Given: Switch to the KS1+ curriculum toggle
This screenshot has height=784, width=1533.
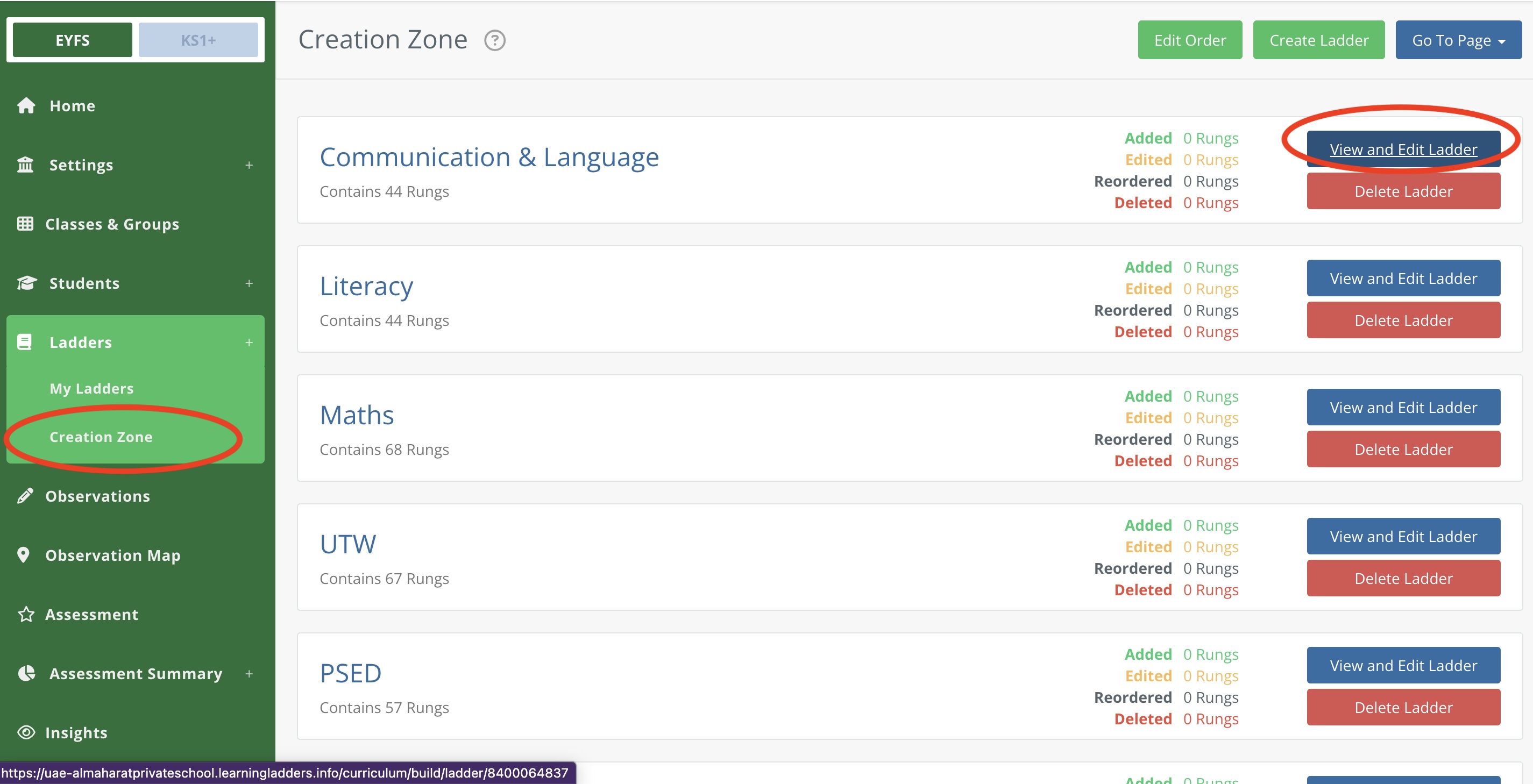Looking at the screenshot, I should 198,40.
